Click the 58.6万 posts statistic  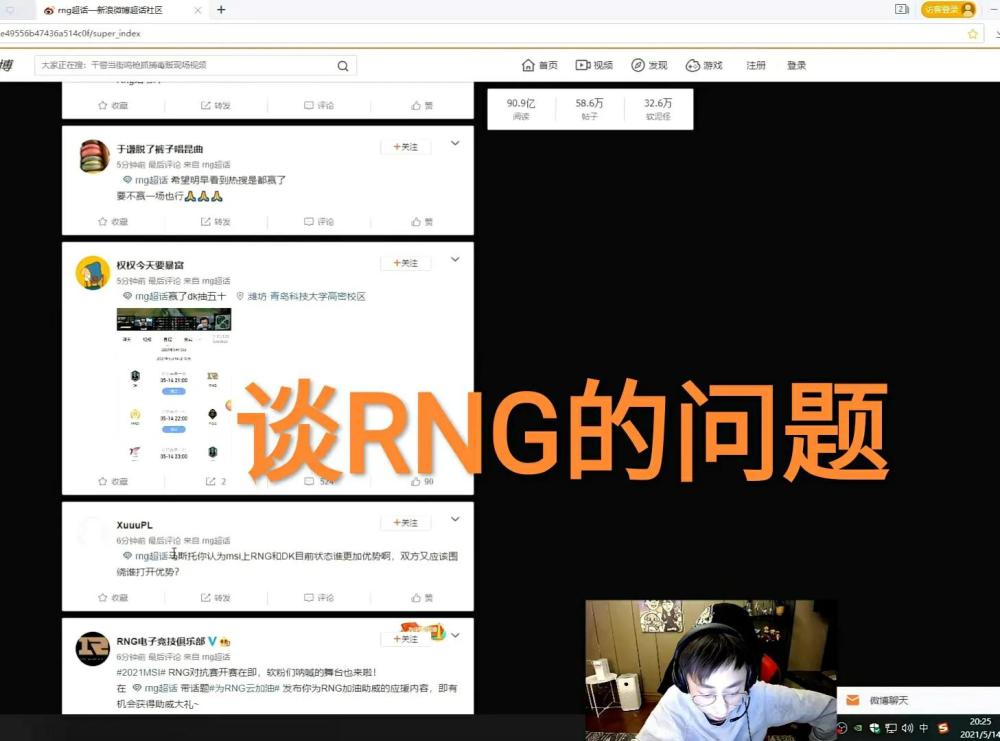589,109
